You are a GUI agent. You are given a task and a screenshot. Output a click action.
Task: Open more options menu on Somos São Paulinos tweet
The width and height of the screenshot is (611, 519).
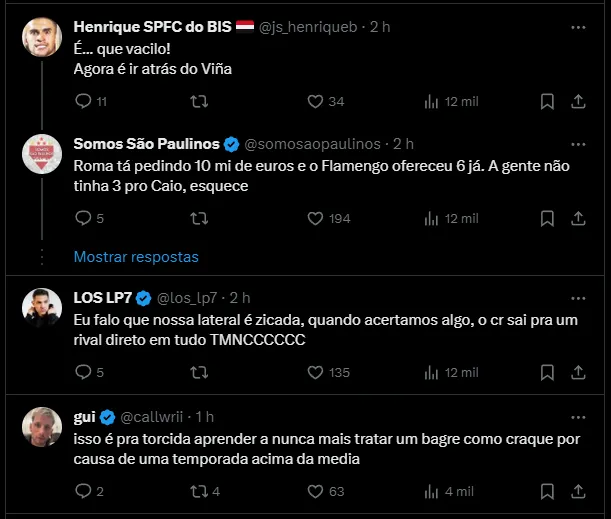tap(578, 143)
